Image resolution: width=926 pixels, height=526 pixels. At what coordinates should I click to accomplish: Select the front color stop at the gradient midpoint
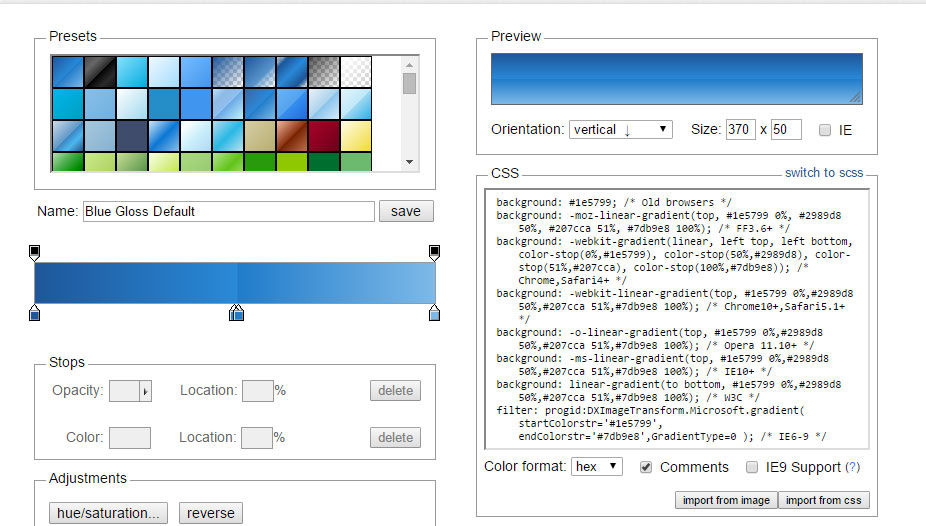tap(238, 313)
